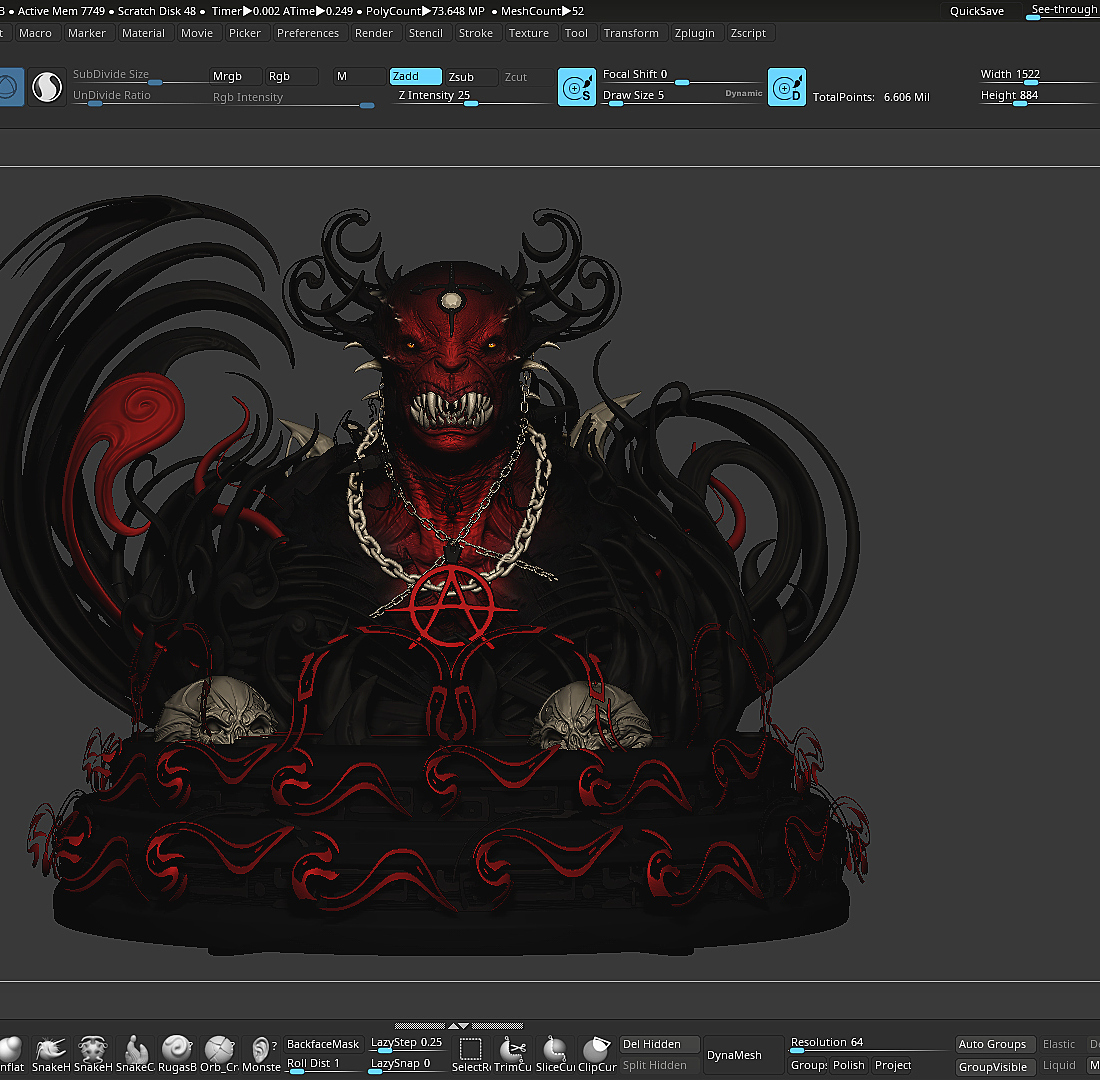Activate the SelectRect selection tool
Viewport: 1100px width, 1080px height.
tap(471, 1055)
